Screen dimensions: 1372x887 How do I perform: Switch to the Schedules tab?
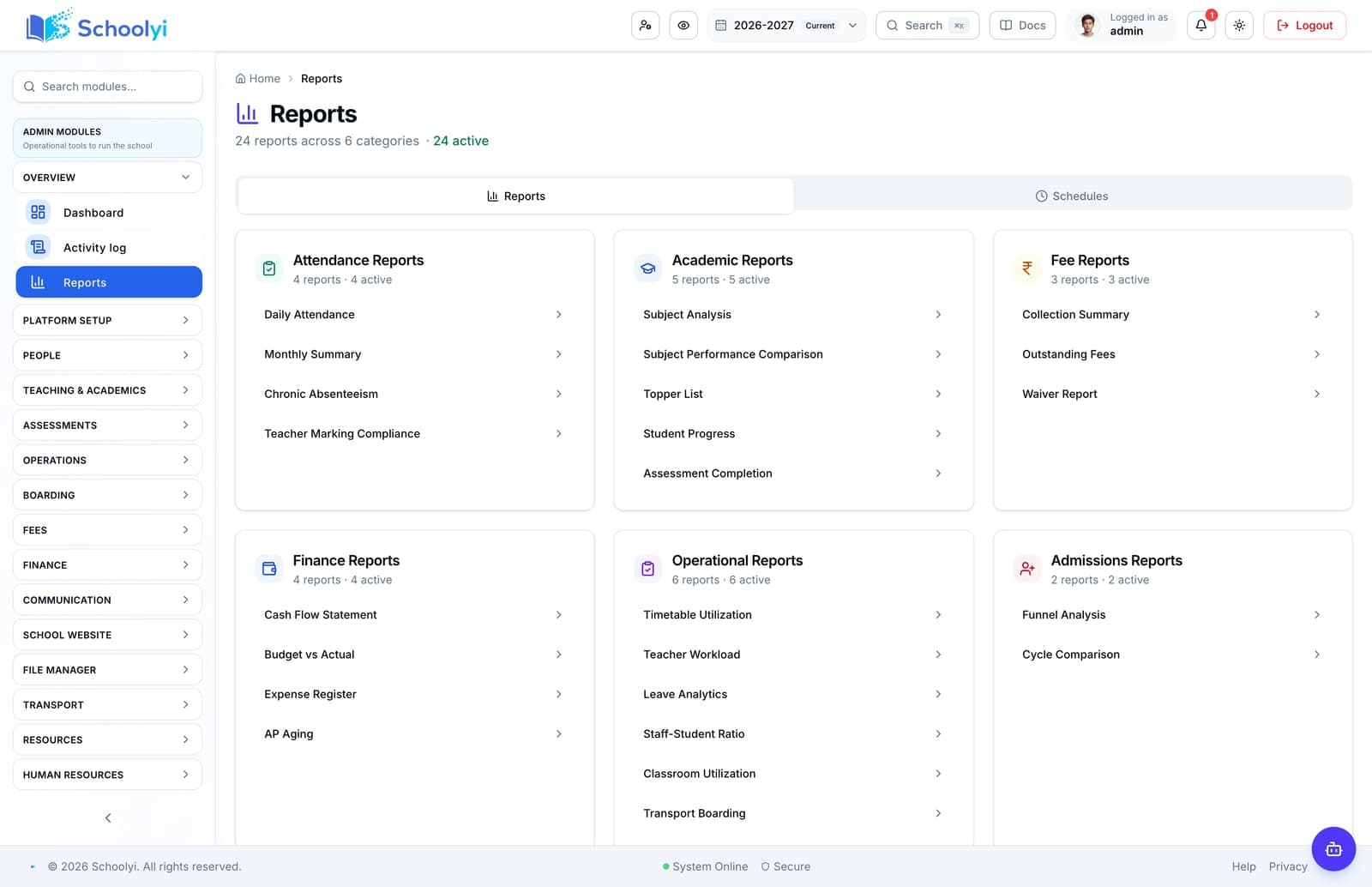(x=1072, y=196)
